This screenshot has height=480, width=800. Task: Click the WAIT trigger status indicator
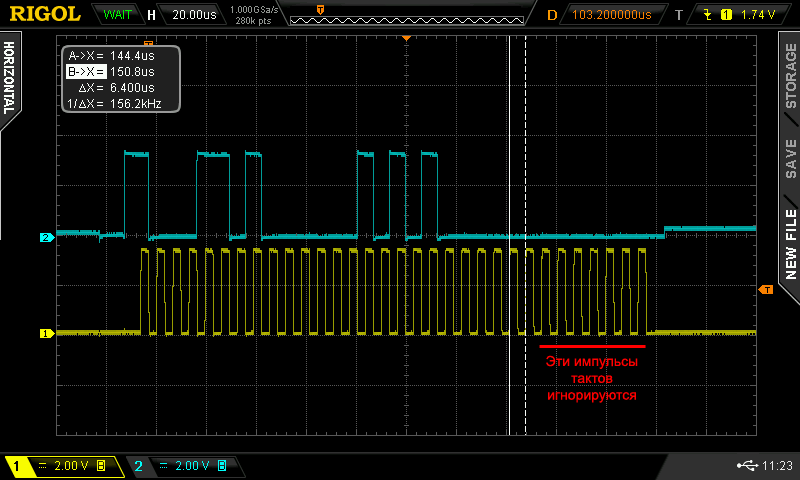click(x=119, y=15)
